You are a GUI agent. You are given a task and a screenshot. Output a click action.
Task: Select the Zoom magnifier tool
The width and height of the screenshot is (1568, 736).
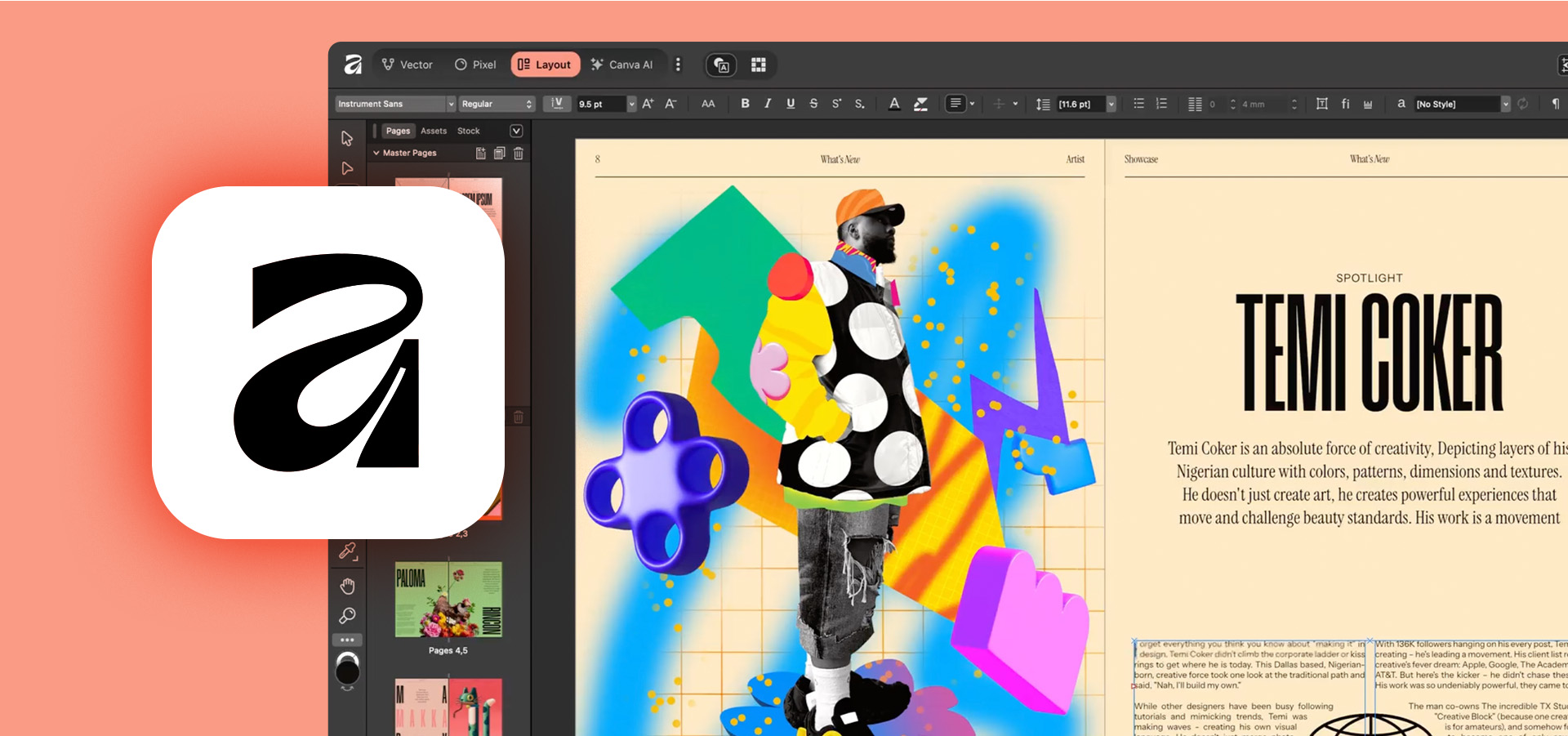[347, 616]
